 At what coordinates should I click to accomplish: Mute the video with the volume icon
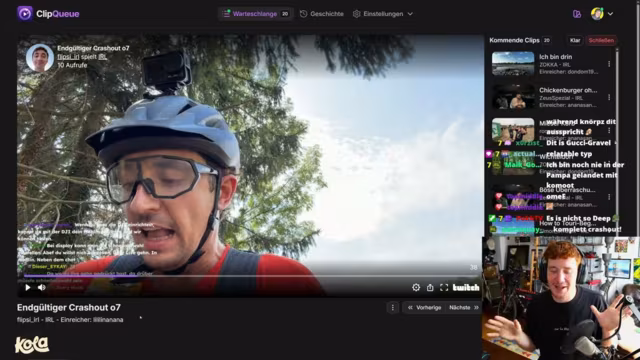(42, 287)
